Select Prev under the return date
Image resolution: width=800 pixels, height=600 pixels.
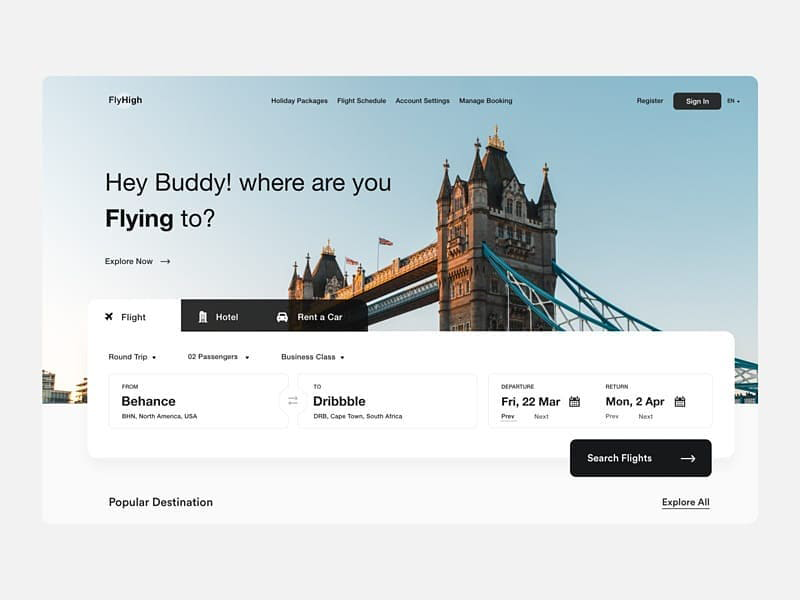point(612,417)
